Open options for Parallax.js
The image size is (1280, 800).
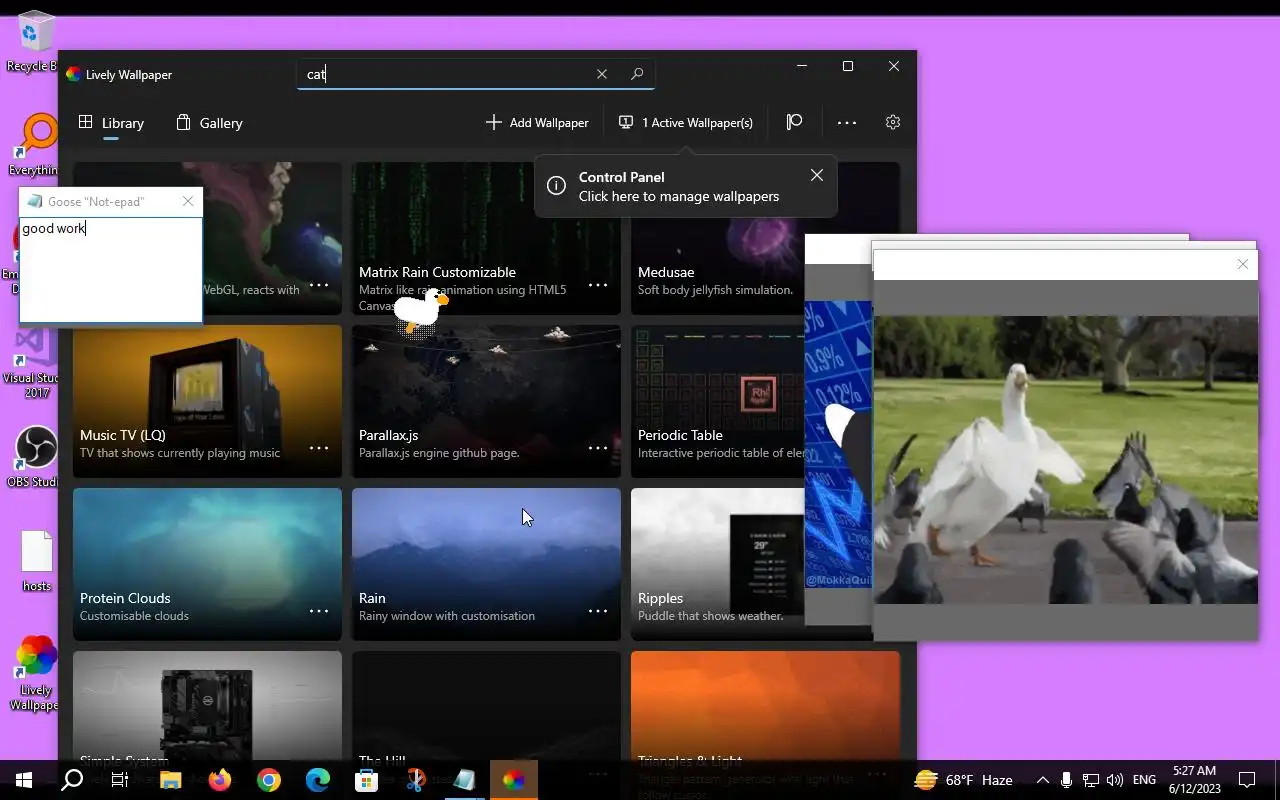tap(598, 448)
